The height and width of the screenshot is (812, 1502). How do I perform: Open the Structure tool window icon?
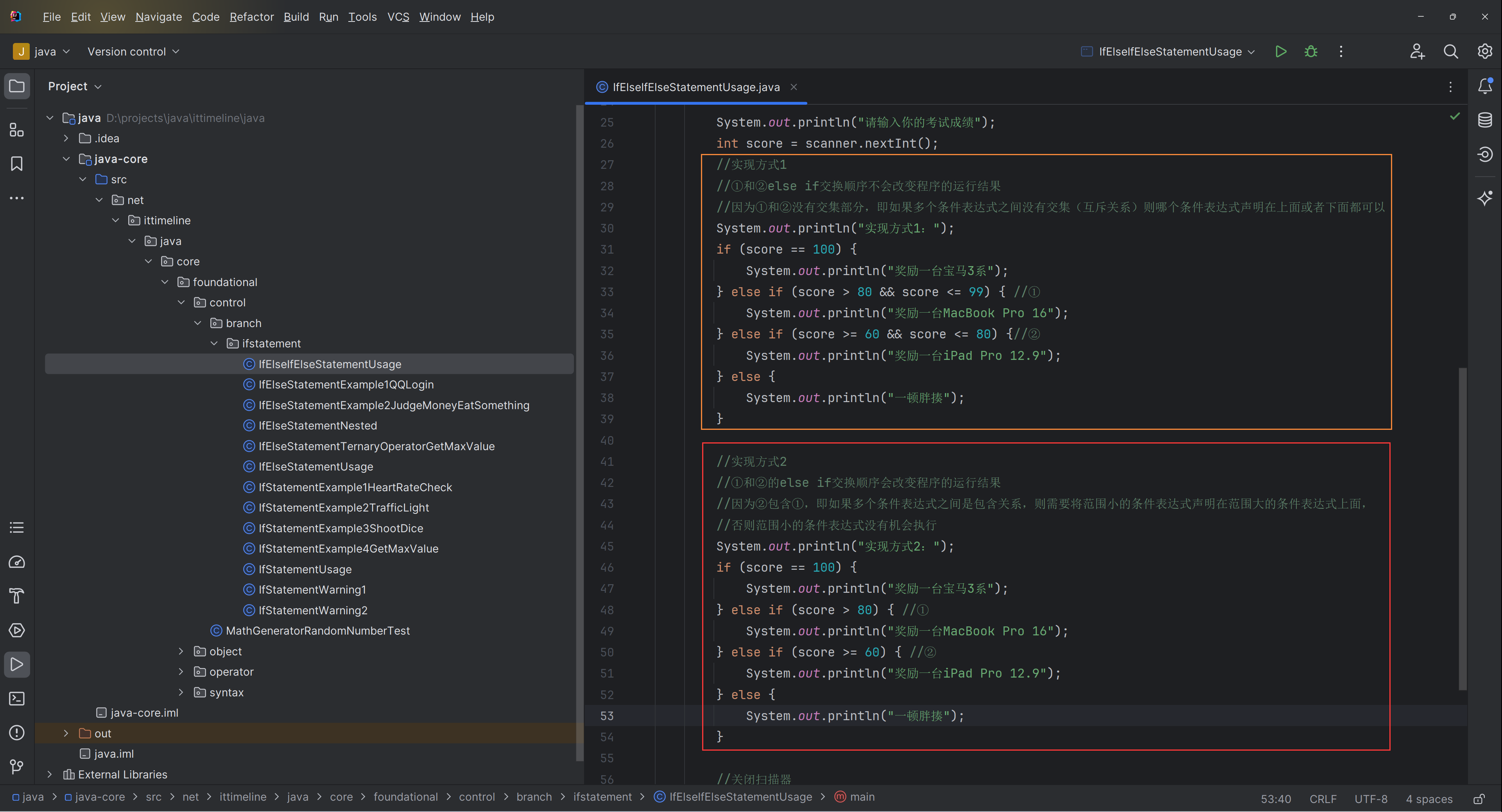[17, 129]
